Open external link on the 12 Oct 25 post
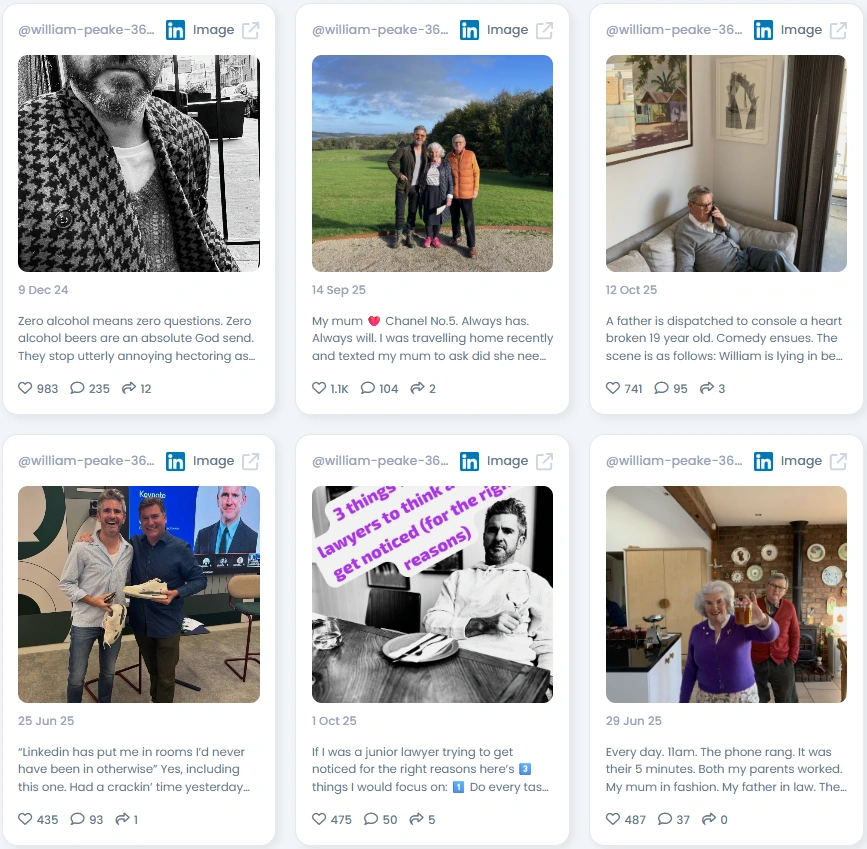Image resolution: width=867 pixels, height=849 pixels. pyautogui.click(x=838, y=30)
